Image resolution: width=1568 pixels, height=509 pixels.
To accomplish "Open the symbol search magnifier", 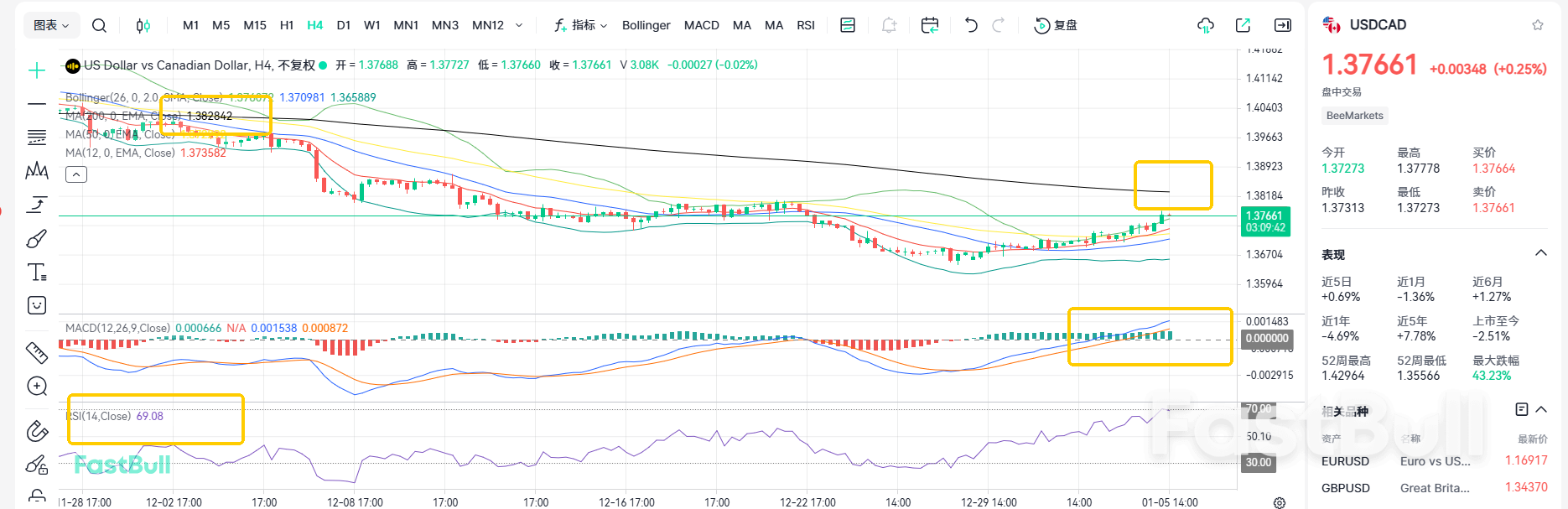I will [x=99, y=25].
